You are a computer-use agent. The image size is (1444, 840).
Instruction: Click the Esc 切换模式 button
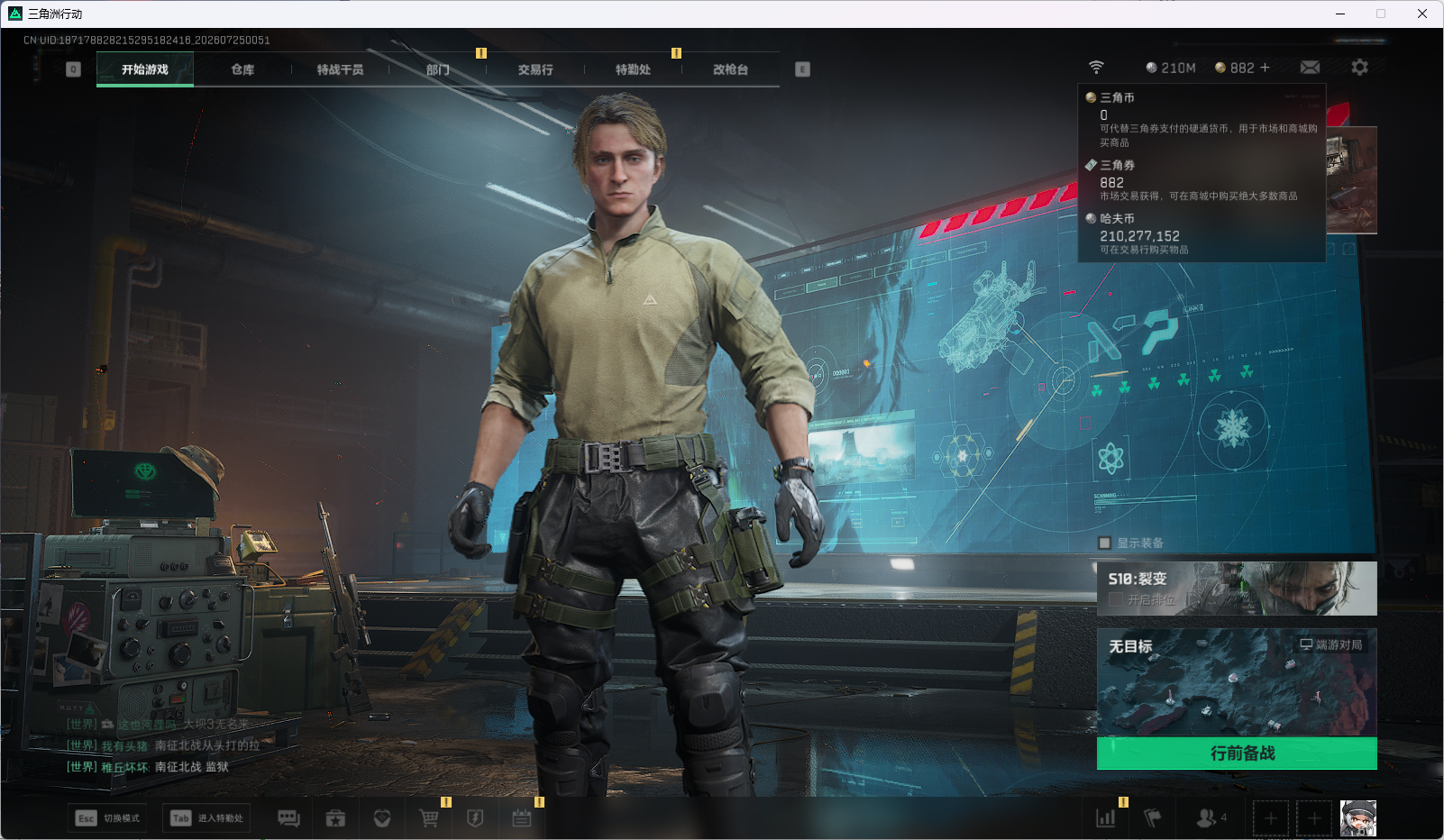[x=108, y=818]
